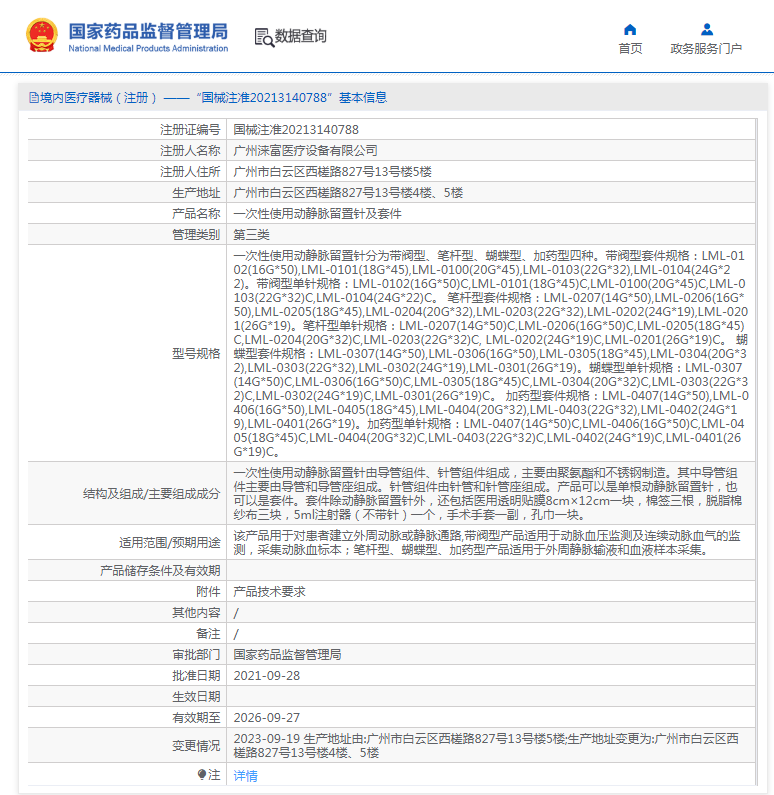Click the 产品名称 label
Viewport: 774px width, 795px height.
click(x=196, y=214)
